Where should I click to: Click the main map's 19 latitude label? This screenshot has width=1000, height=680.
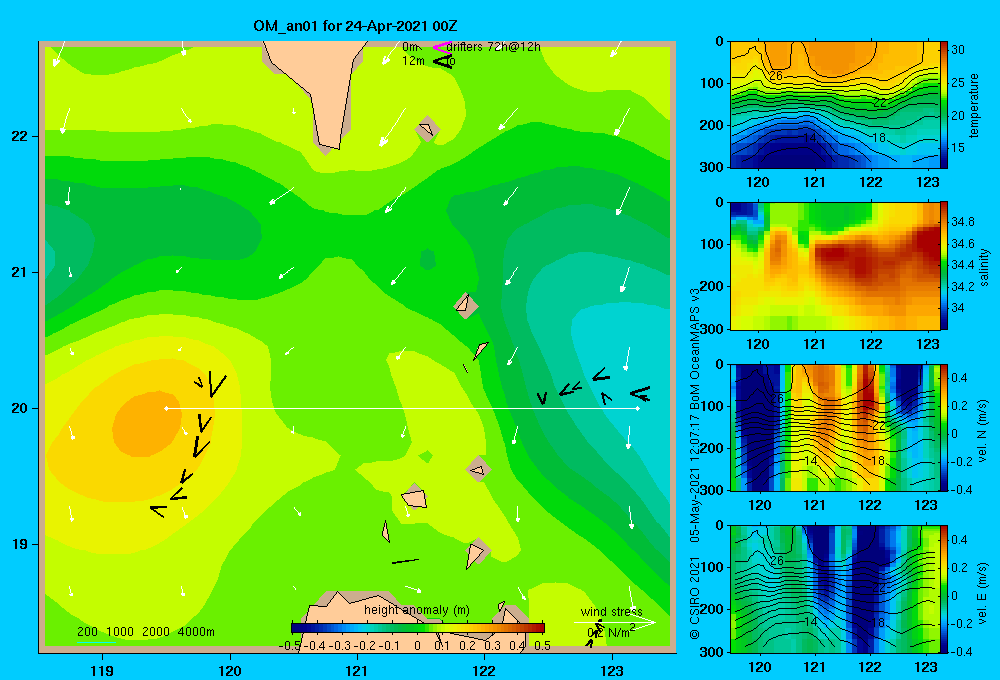click(x=19, y=544)
